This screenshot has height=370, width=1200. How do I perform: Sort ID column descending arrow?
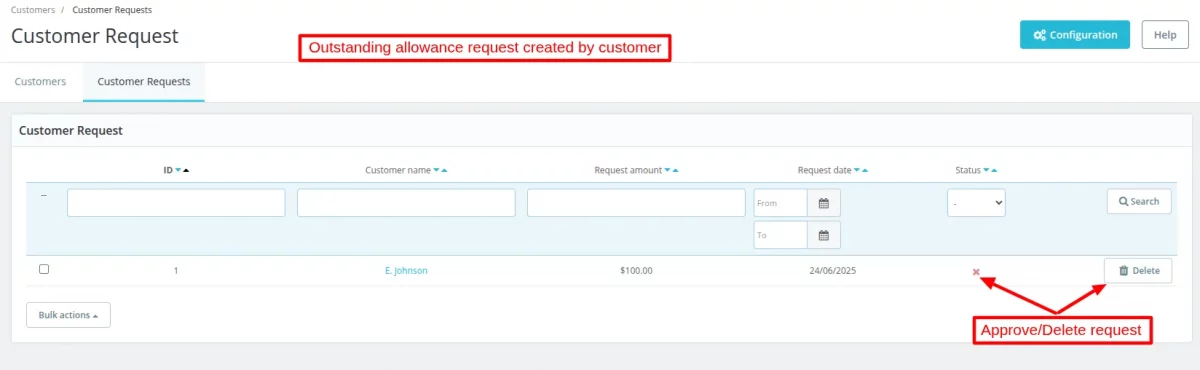pos(179,171)
